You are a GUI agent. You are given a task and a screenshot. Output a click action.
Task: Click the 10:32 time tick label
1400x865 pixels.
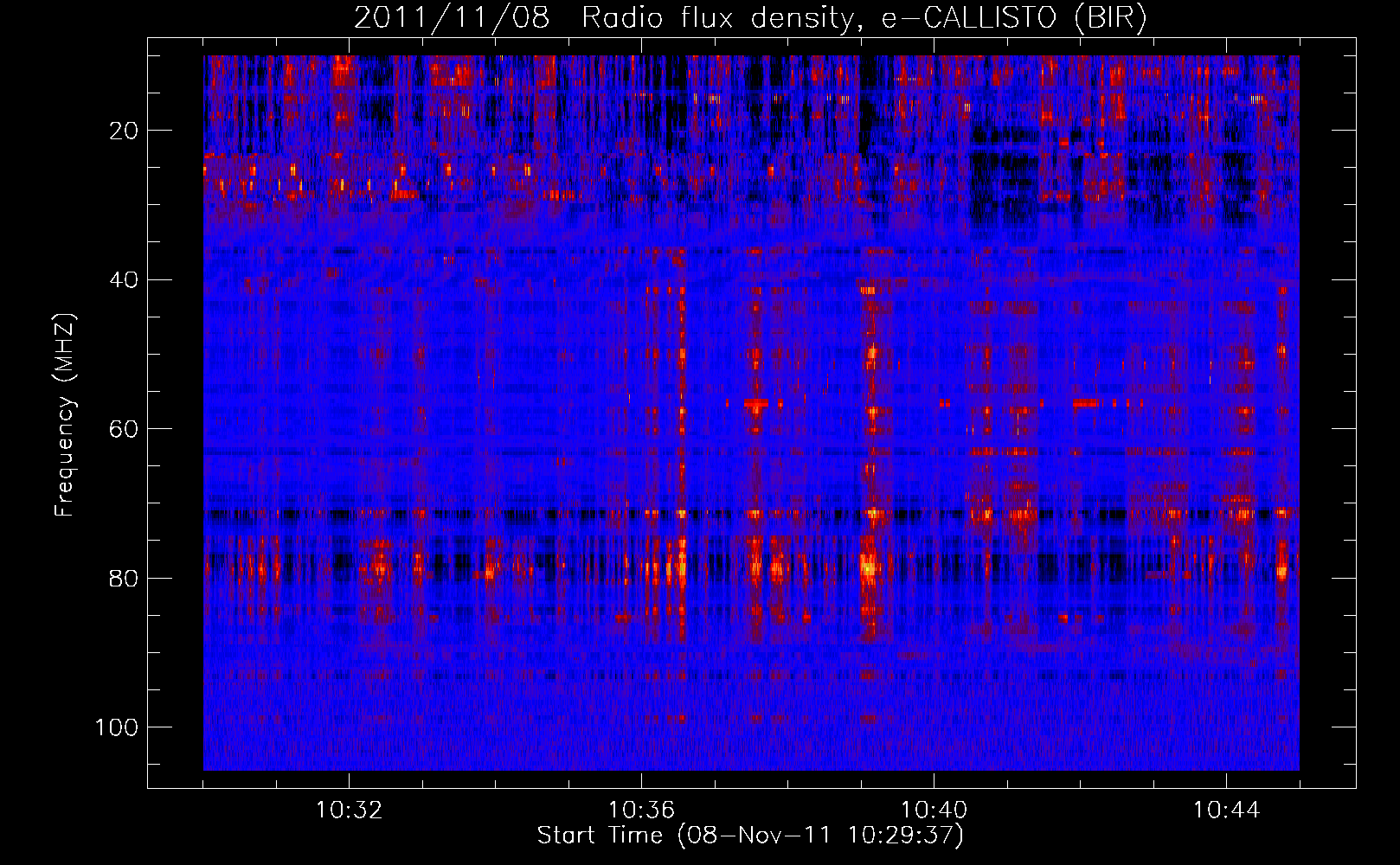pos(349,811)
